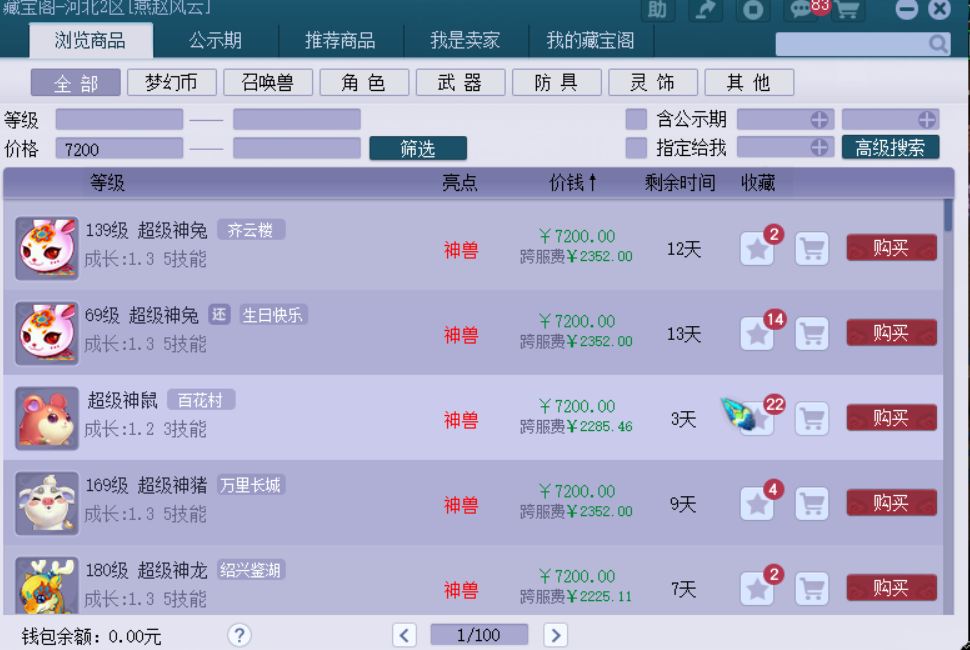
Task: Open the help question mark icon
Action: 239,635
